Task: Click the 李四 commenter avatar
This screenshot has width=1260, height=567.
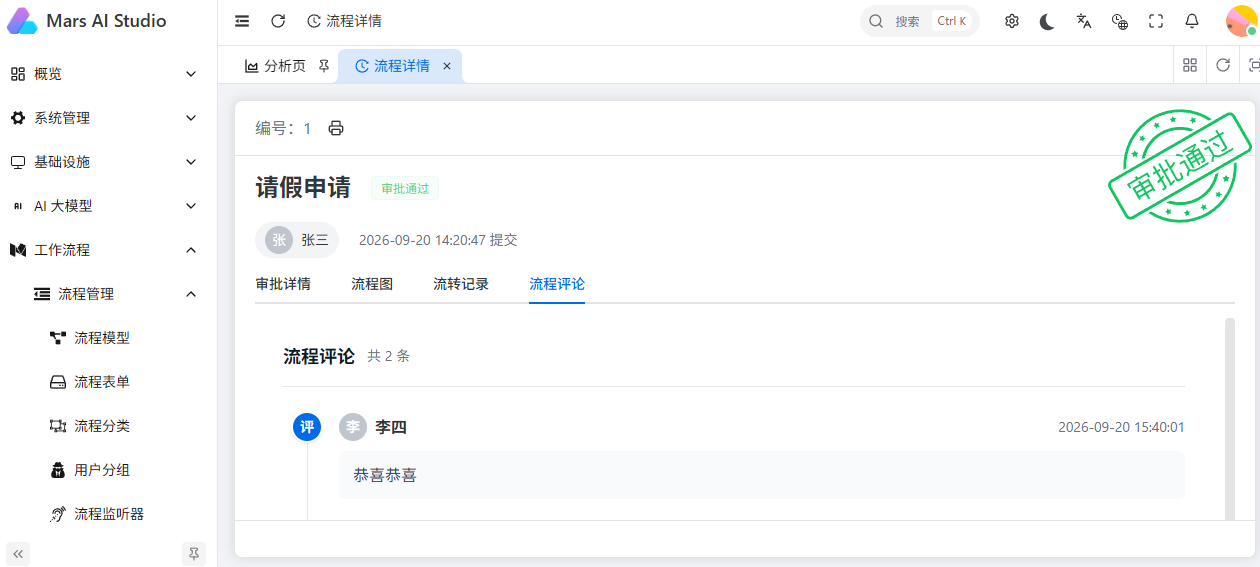Action: pyautogui.click(x=353, y=427)
